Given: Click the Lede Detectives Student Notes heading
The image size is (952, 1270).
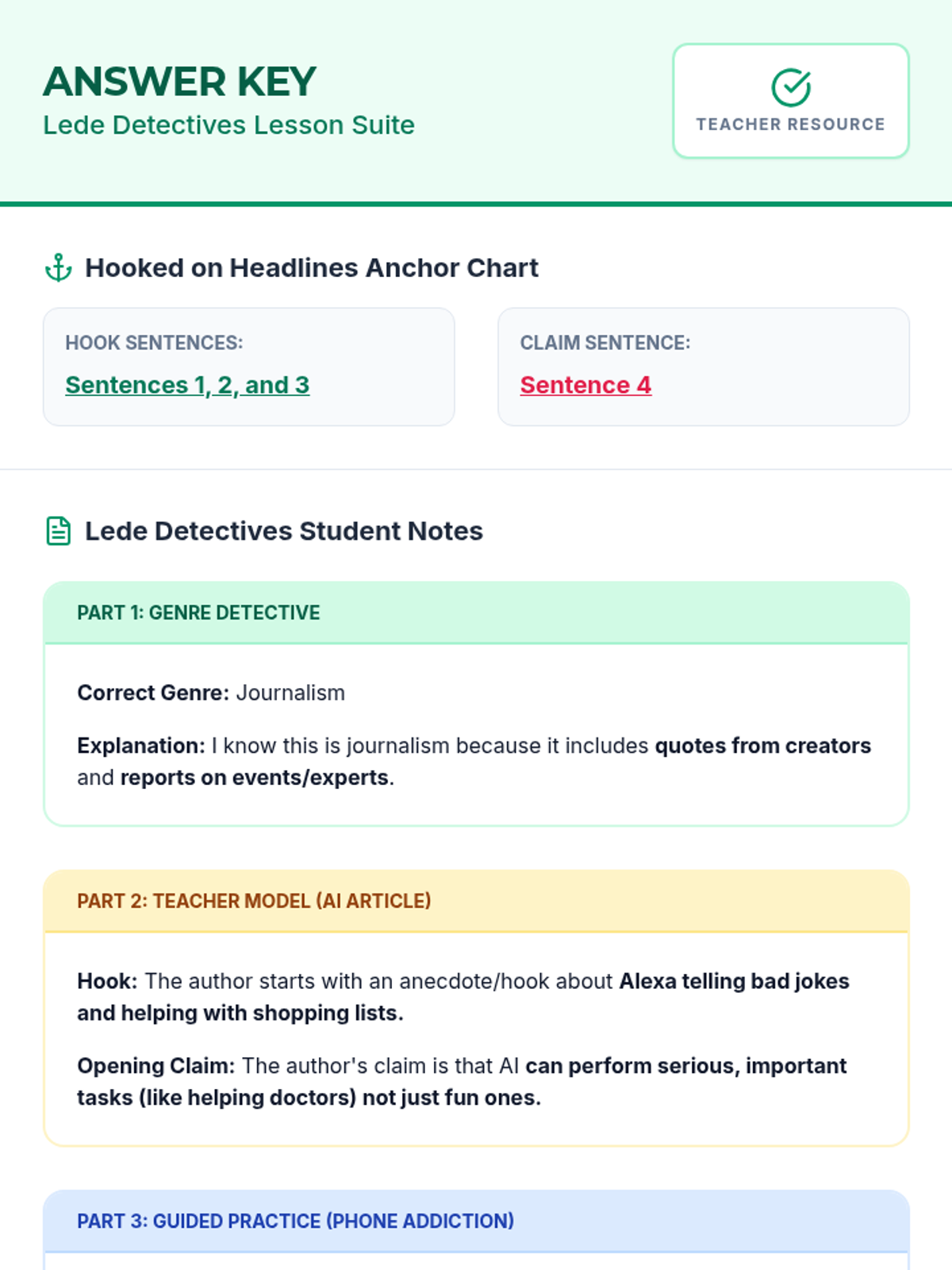Looking at the screenshot, I should [x=284, y=531].
